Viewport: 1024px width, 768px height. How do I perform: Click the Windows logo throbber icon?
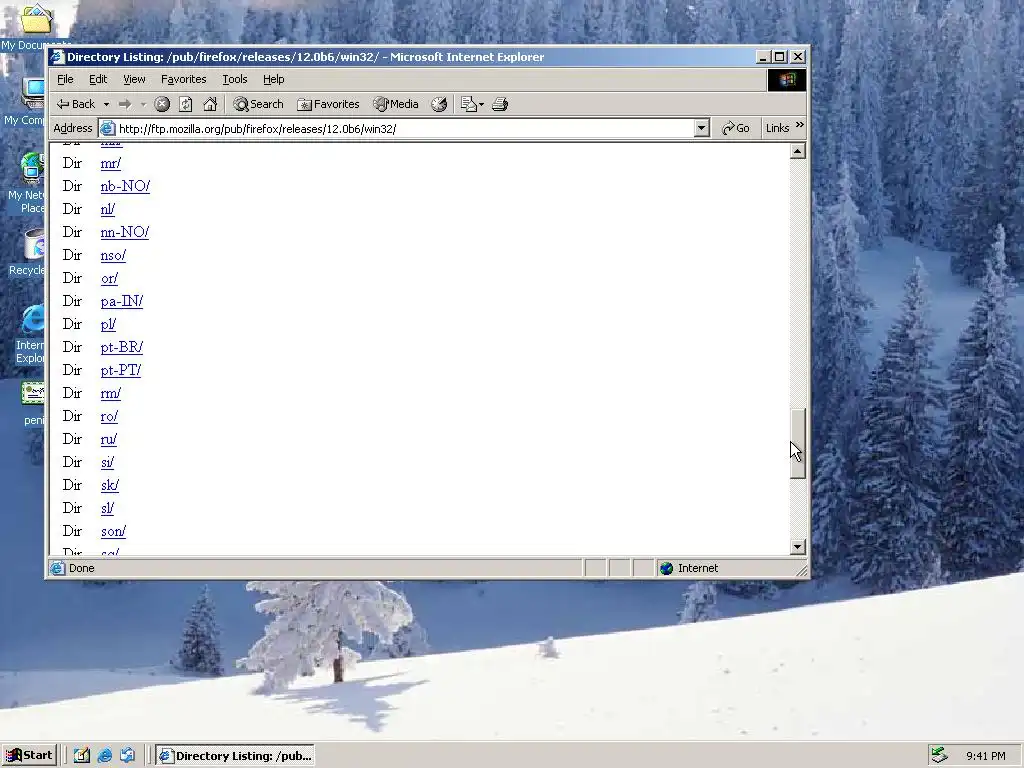pyautogui.click(x=787, y=80)
